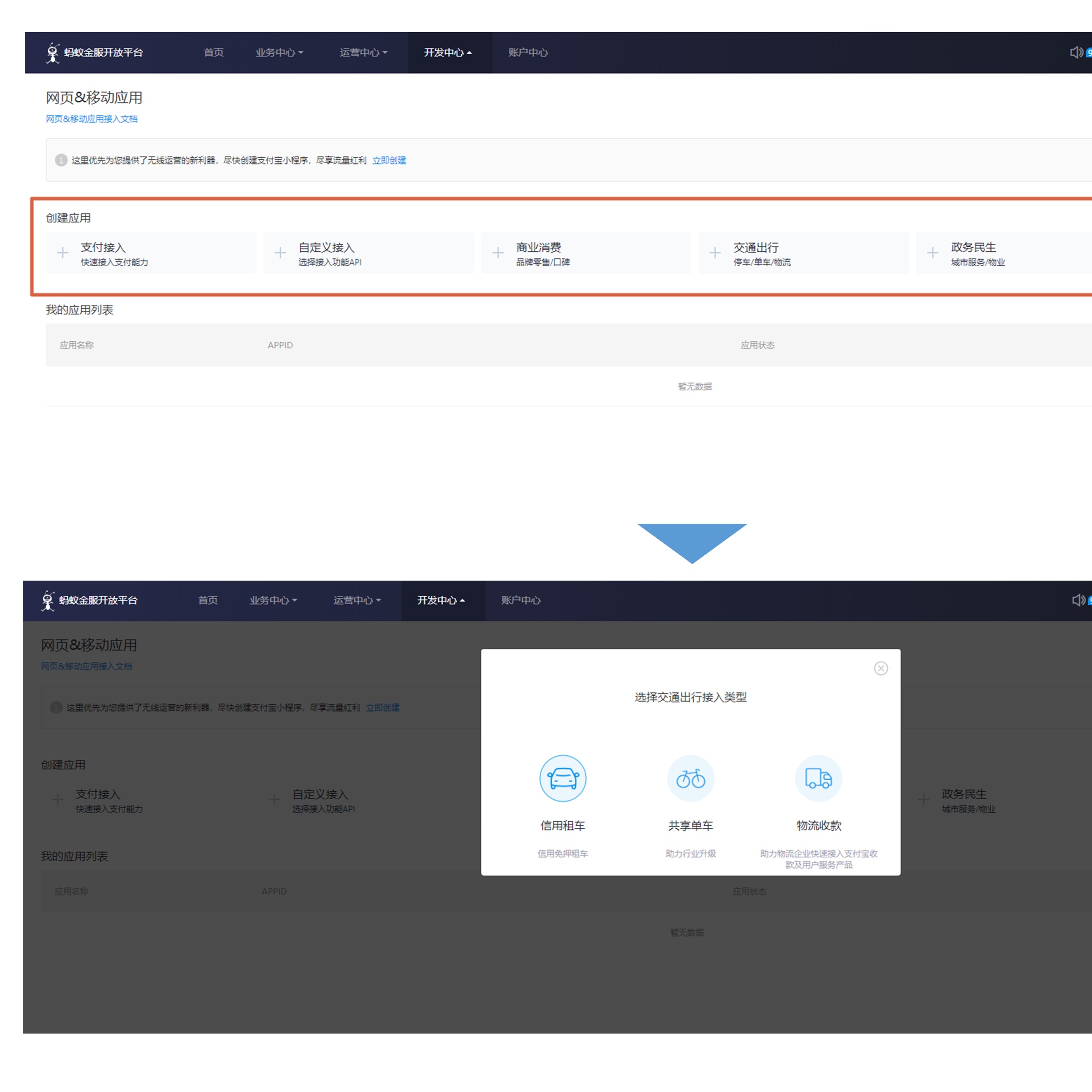Click the speaker notification icon in top navbar
1092x1092 pixels.
click(x=1076, y=52)
